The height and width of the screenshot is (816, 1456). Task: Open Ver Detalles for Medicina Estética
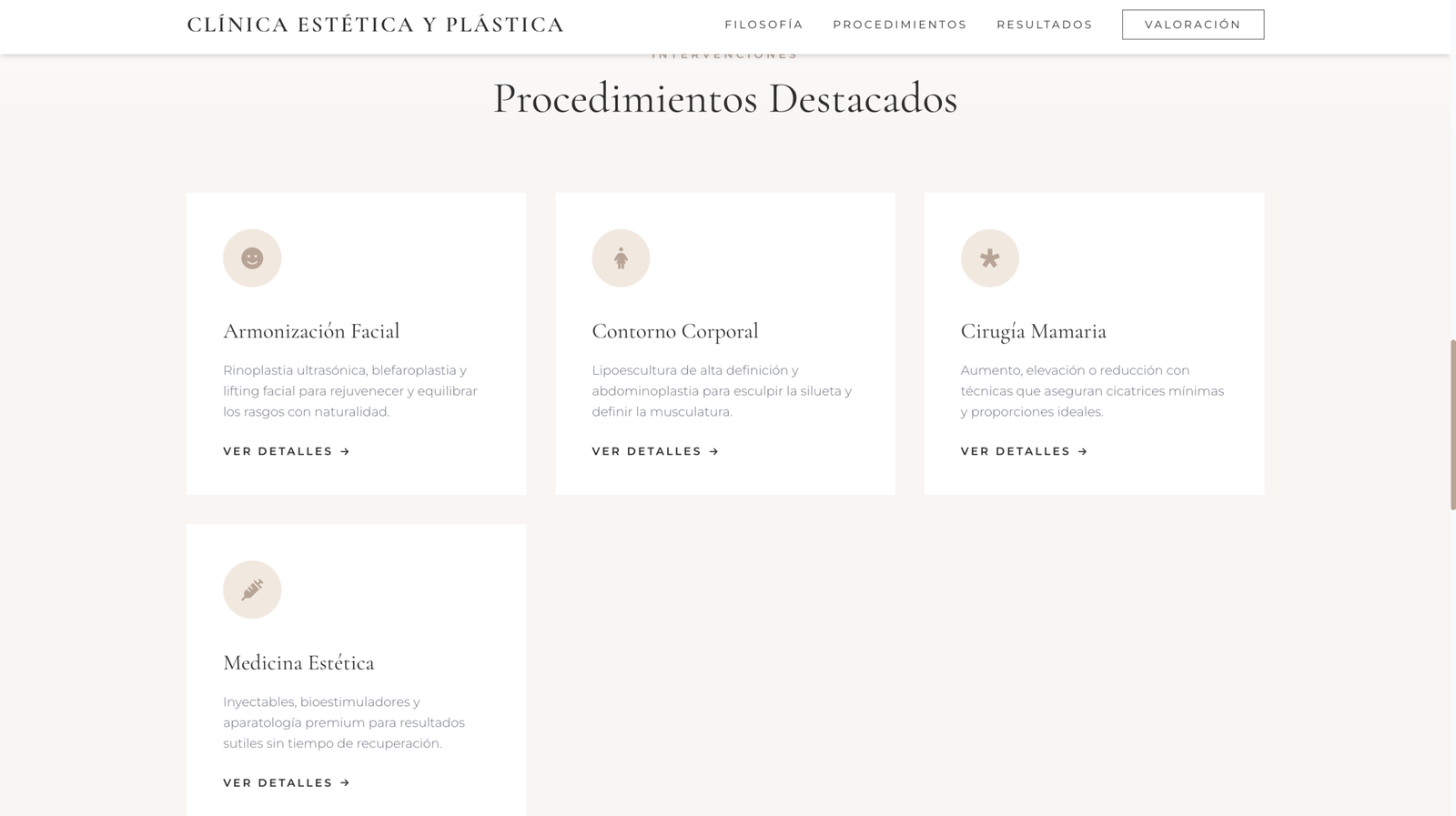tap(287, 782)
